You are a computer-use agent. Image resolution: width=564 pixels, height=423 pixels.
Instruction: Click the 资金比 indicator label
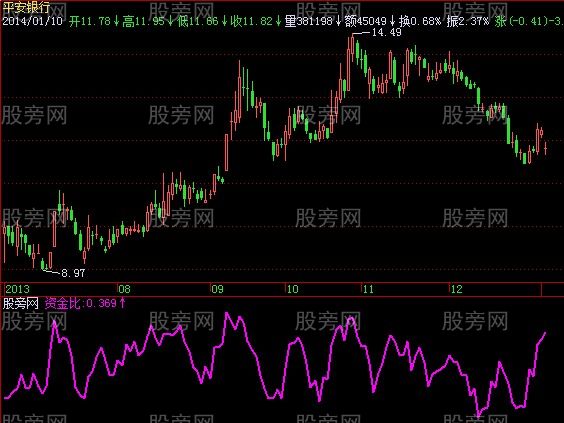click(62, 303)
